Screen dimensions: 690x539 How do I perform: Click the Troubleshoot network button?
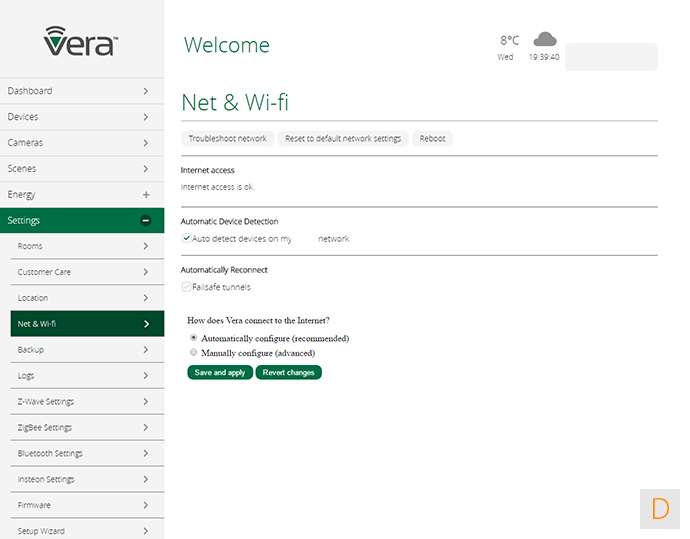click(228, 139)
